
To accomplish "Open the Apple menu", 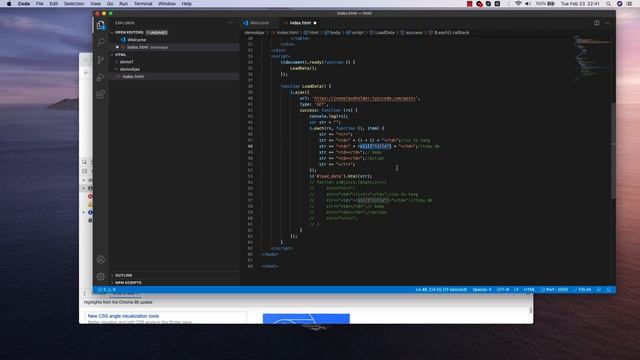I will click(x=9, y=4).
